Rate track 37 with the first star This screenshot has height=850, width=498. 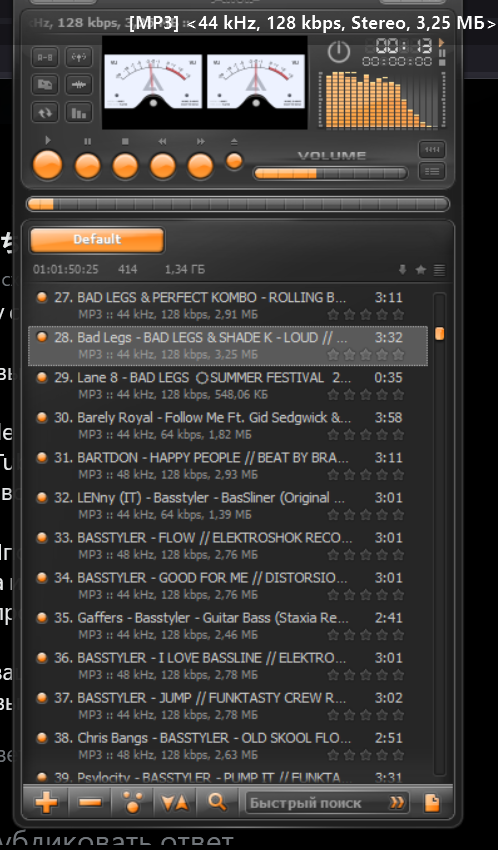333,716
